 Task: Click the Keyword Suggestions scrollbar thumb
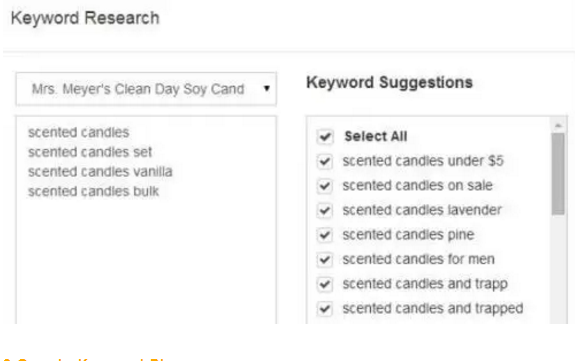[558, 174]
